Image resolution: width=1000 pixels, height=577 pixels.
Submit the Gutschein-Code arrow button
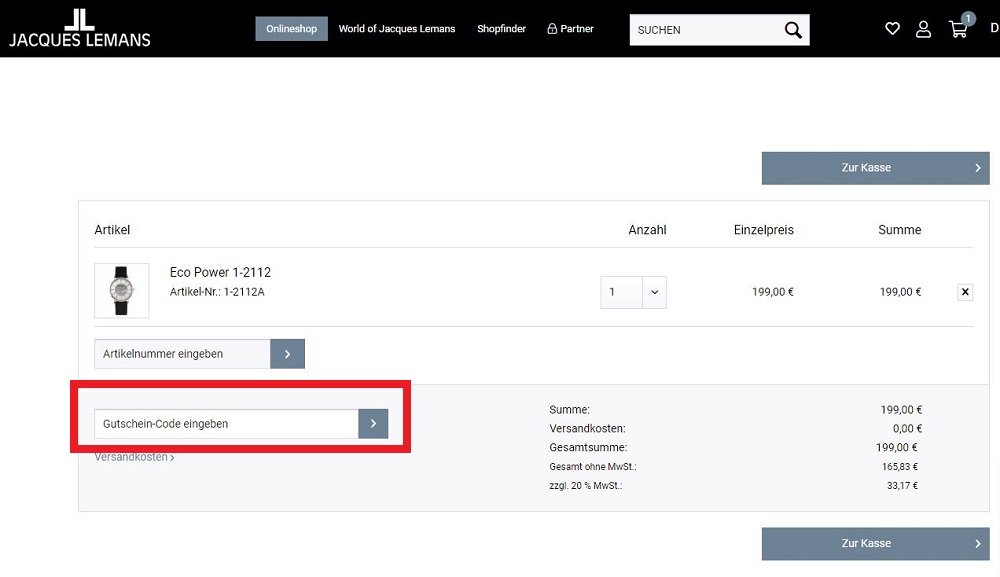click(x=373, y=423)
